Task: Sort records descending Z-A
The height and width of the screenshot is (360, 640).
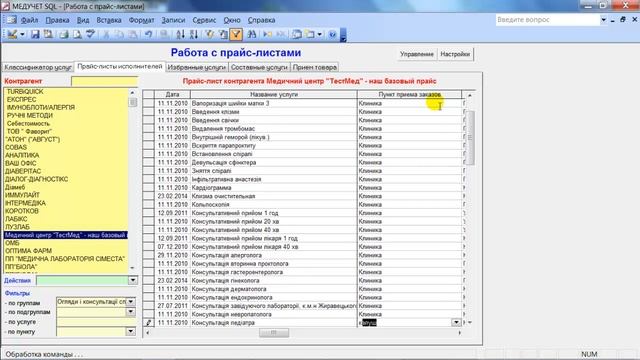Action: 193,35
